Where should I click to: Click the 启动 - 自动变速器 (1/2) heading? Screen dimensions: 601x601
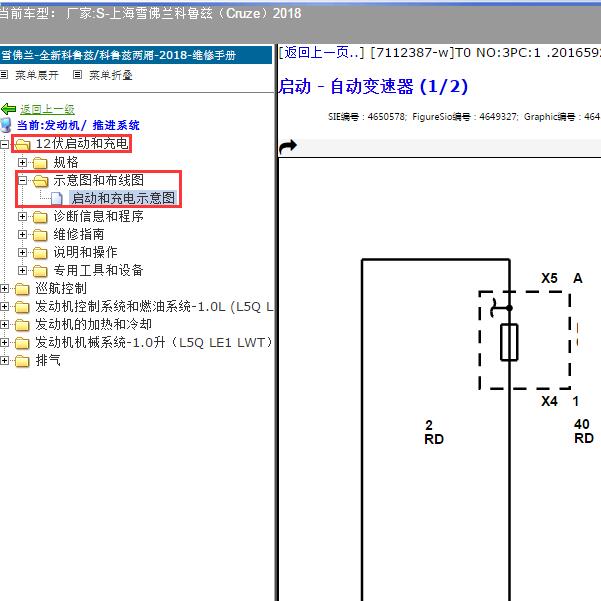point(373,86)
